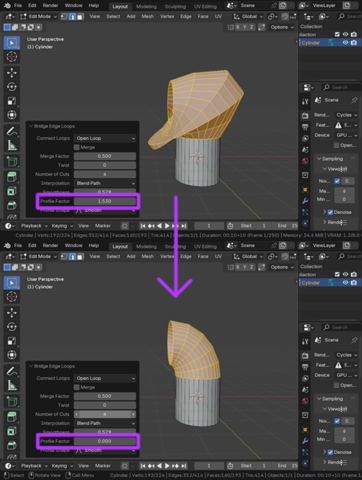This screenshot has height=480, width=362.
Task: Open Edit Mode dropdown in upper window
Action: (x=38, y=16)
